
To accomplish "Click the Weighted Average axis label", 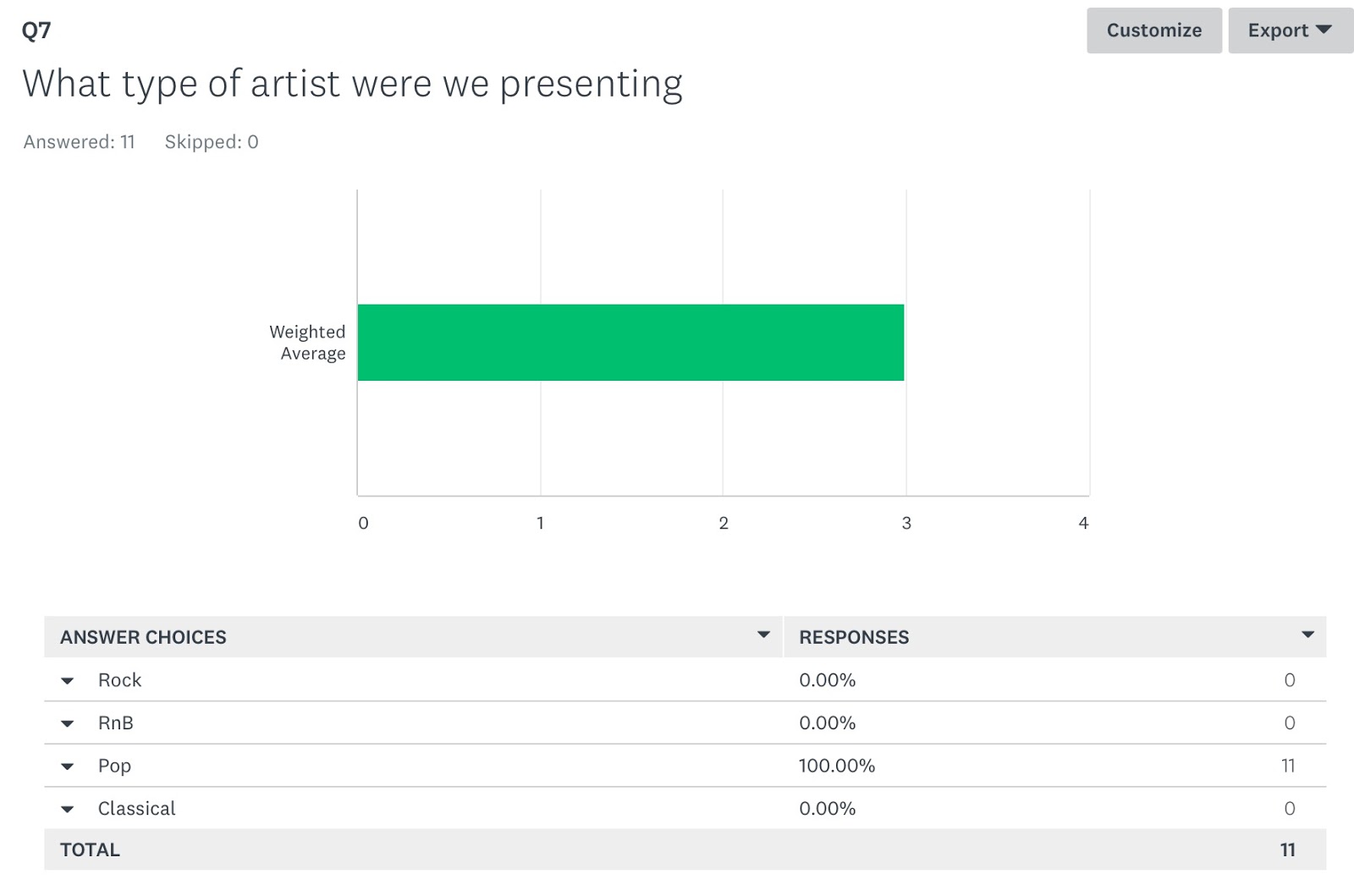I will click(307, 343).
